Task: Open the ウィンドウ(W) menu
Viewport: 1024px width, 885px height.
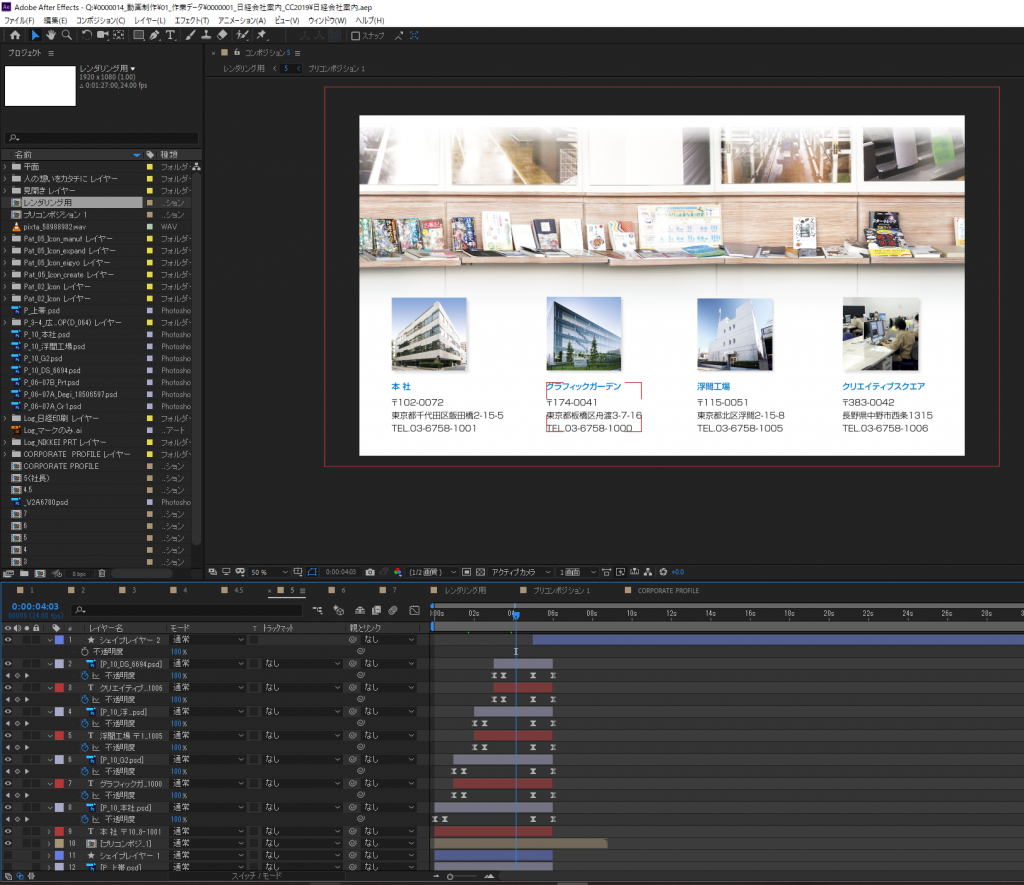Action: tap(327, 20)
